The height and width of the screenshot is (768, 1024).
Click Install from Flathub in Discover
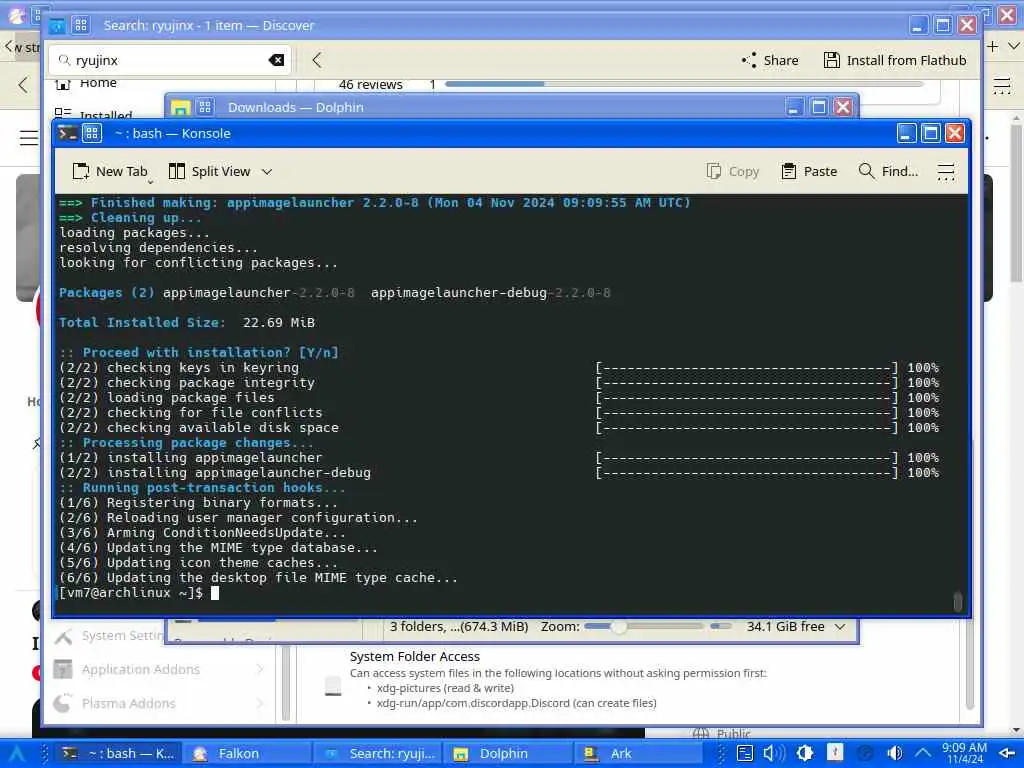pos(895,60)
